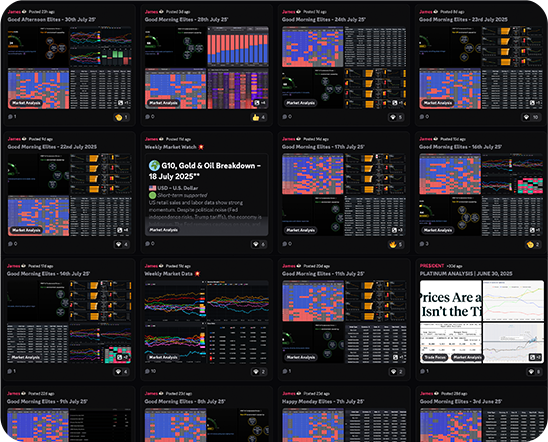Click diamond reaction on Weekly Market Data post
Screen dimensions: 548x442
pyautogui.click(x=259, y=372)
